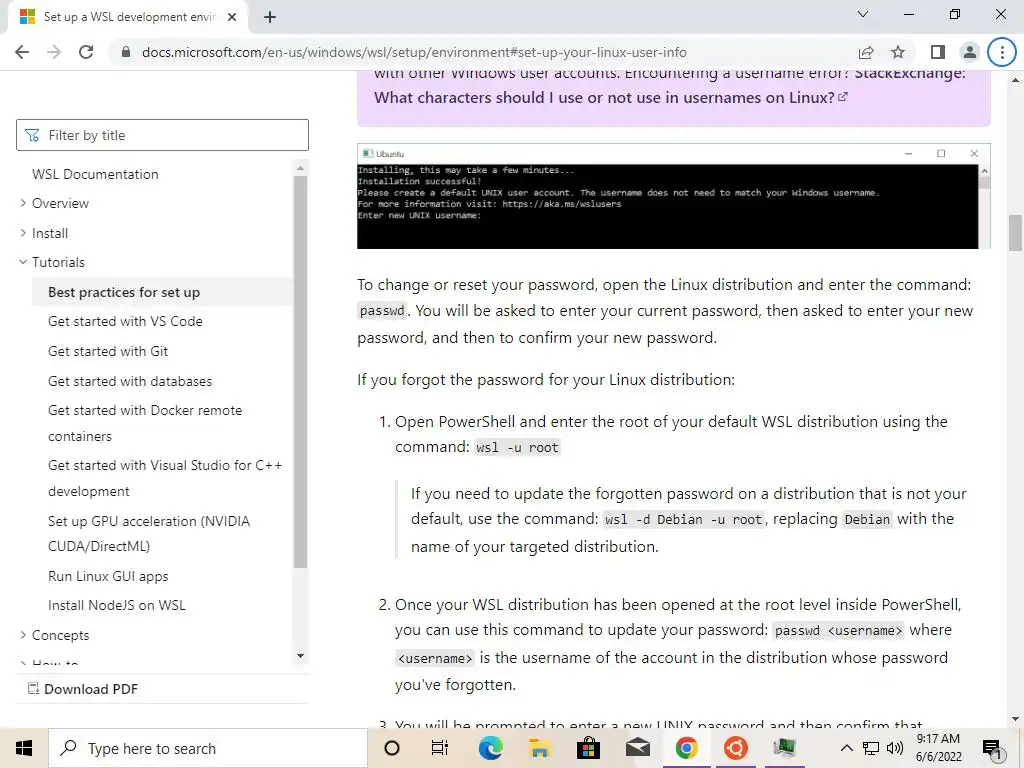
Task: Click page scrollbar down arrow
Action: (x=1015, y=719)
